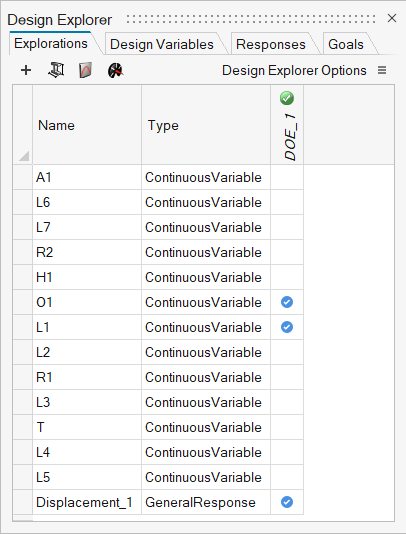The width and height of the screenshot is (406, 534).
Task: Select the DOE_1 column header
Action: tap(290, 136)
